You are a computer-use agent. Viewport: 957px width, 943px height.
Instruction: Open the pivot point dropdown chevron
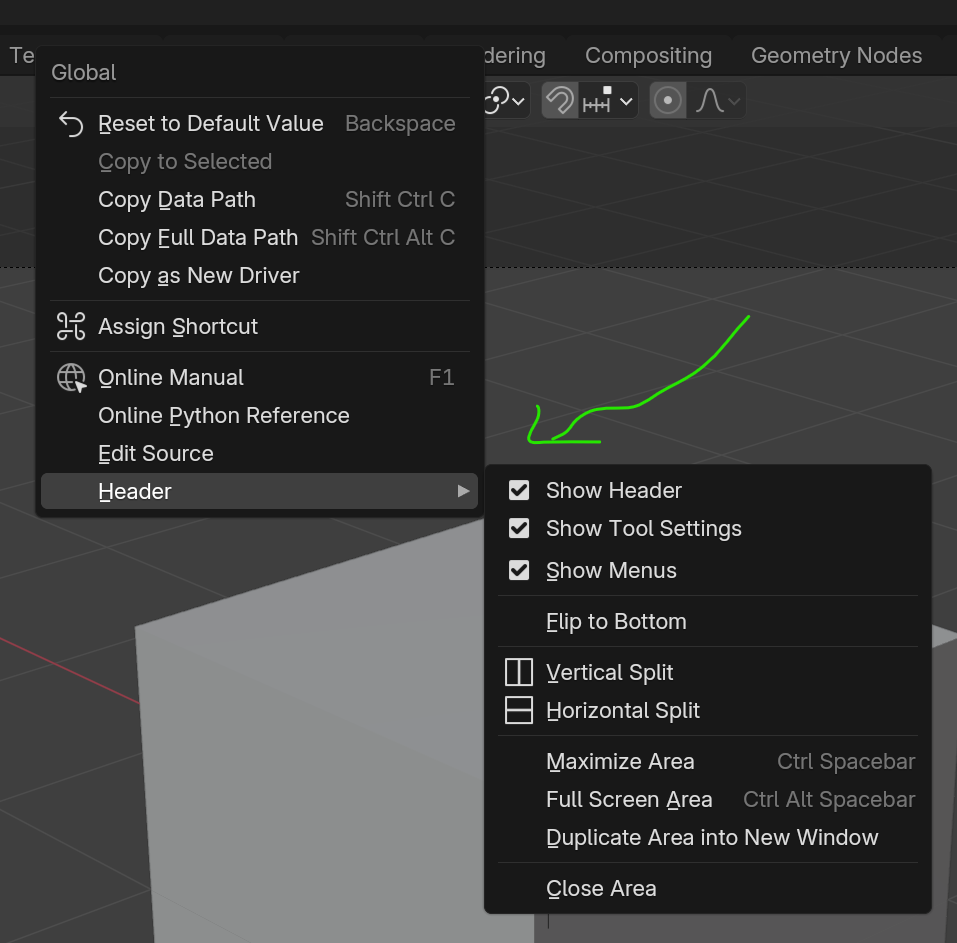click(518, 101)
